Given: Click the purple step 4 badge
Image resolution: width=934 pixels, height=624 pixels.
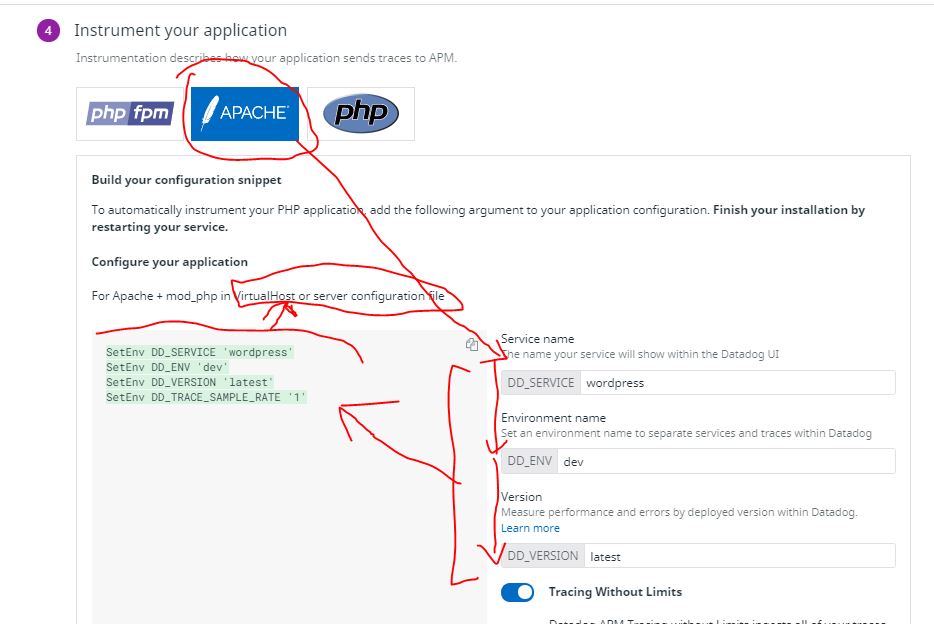Looking at the screenshot, I should click(x=48, y=31).
